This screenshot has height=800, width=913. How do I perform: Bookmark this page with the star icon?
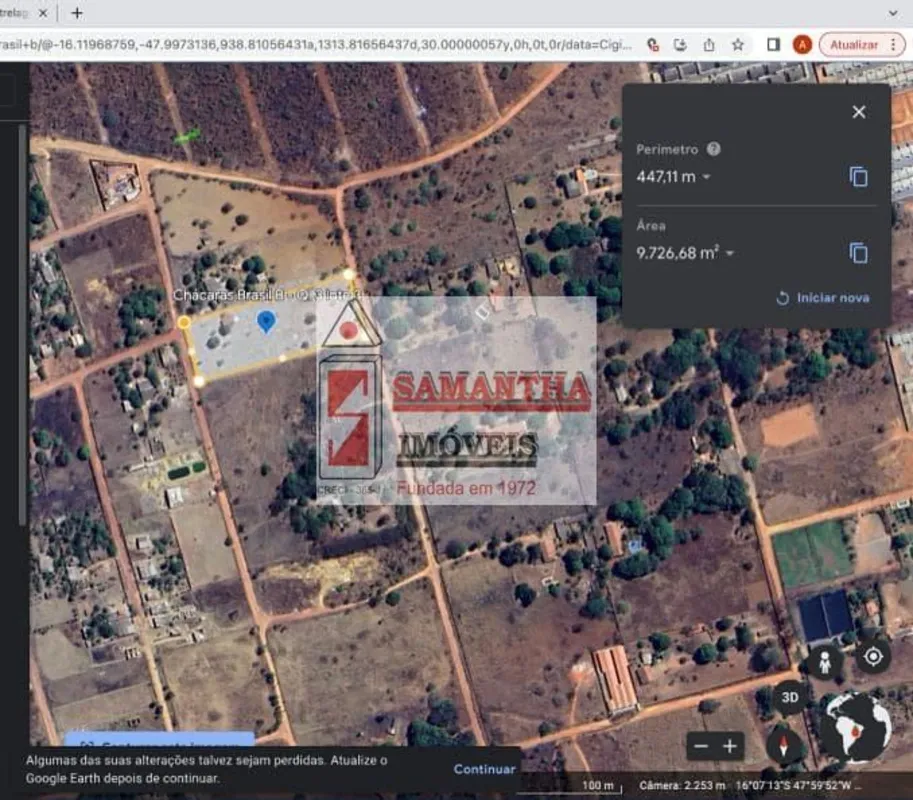[x=738, y=45]
